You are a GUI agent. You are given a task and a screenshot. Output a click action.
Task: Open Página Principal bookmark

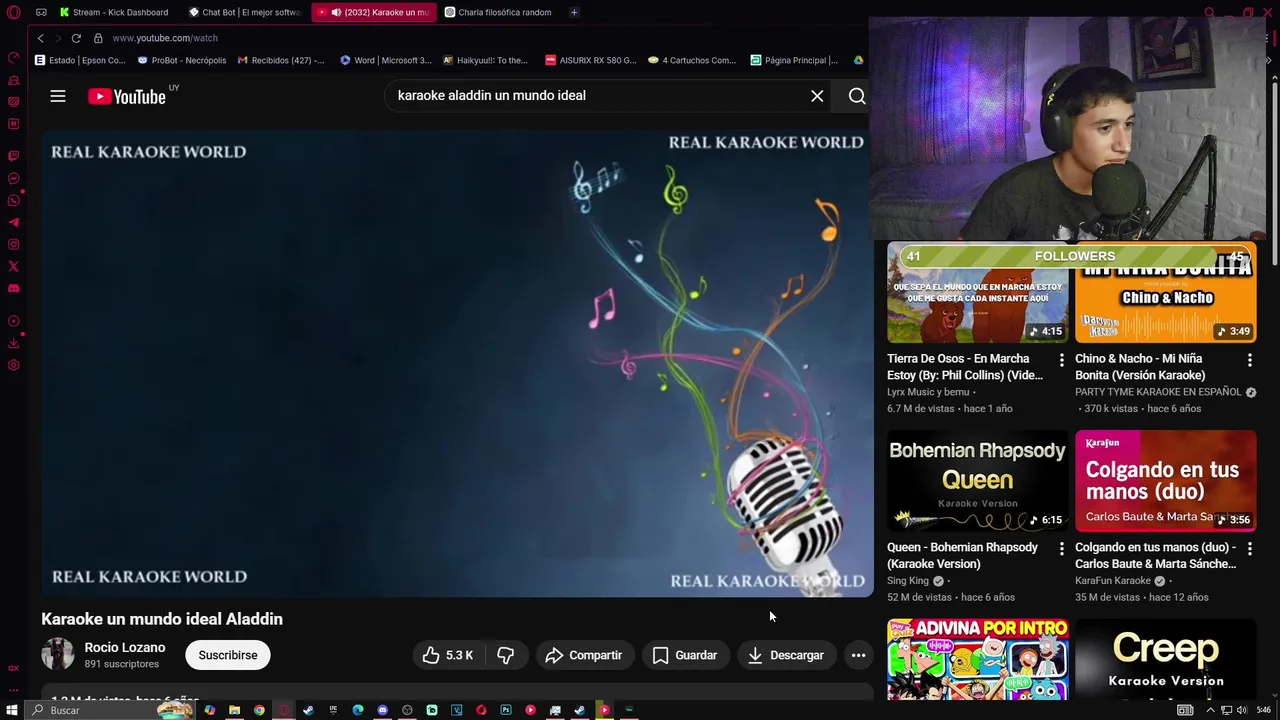[794, 60]
